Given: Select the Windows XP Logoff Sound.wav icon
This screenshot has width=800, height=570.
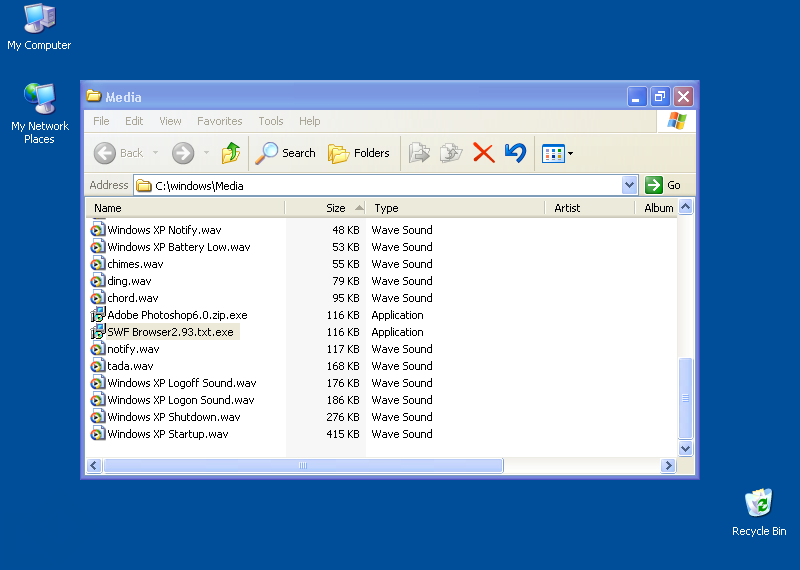Looking at the screenshot, I should 97,383.
